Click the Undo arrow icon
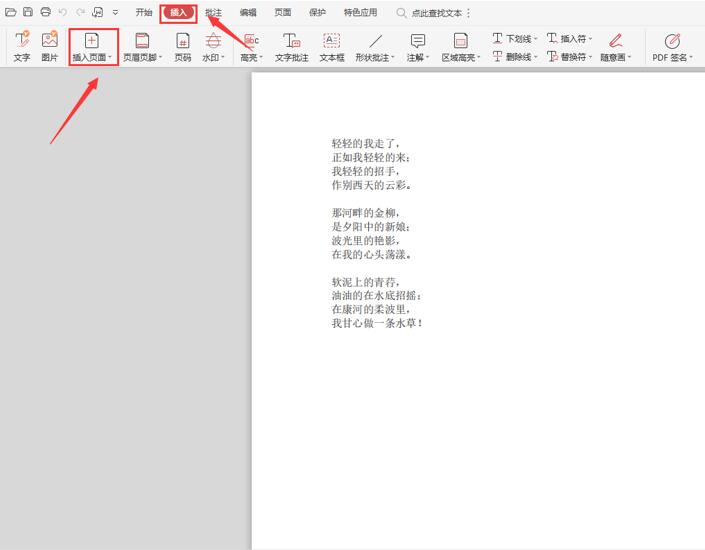This screenshot has width=705, height=550. point(63,12)
